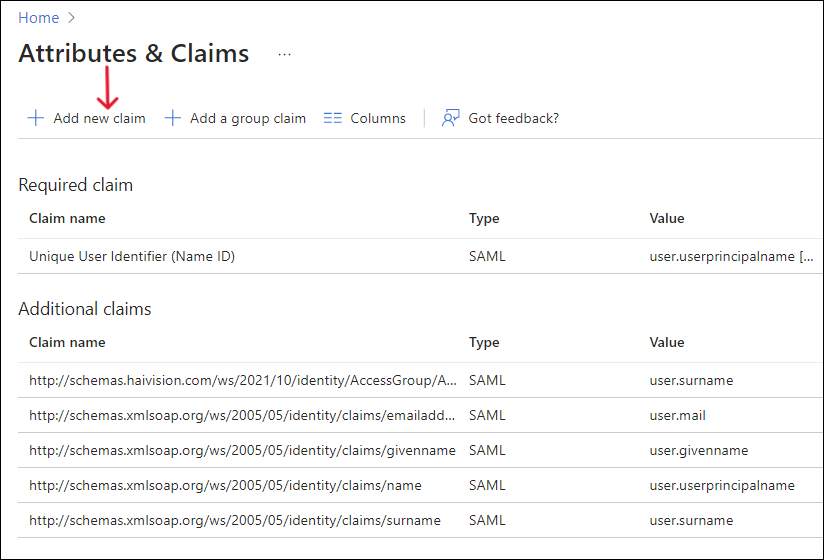Click the Required claim Value column header
This screenshot has height=560, width=824.
[667, 218]
